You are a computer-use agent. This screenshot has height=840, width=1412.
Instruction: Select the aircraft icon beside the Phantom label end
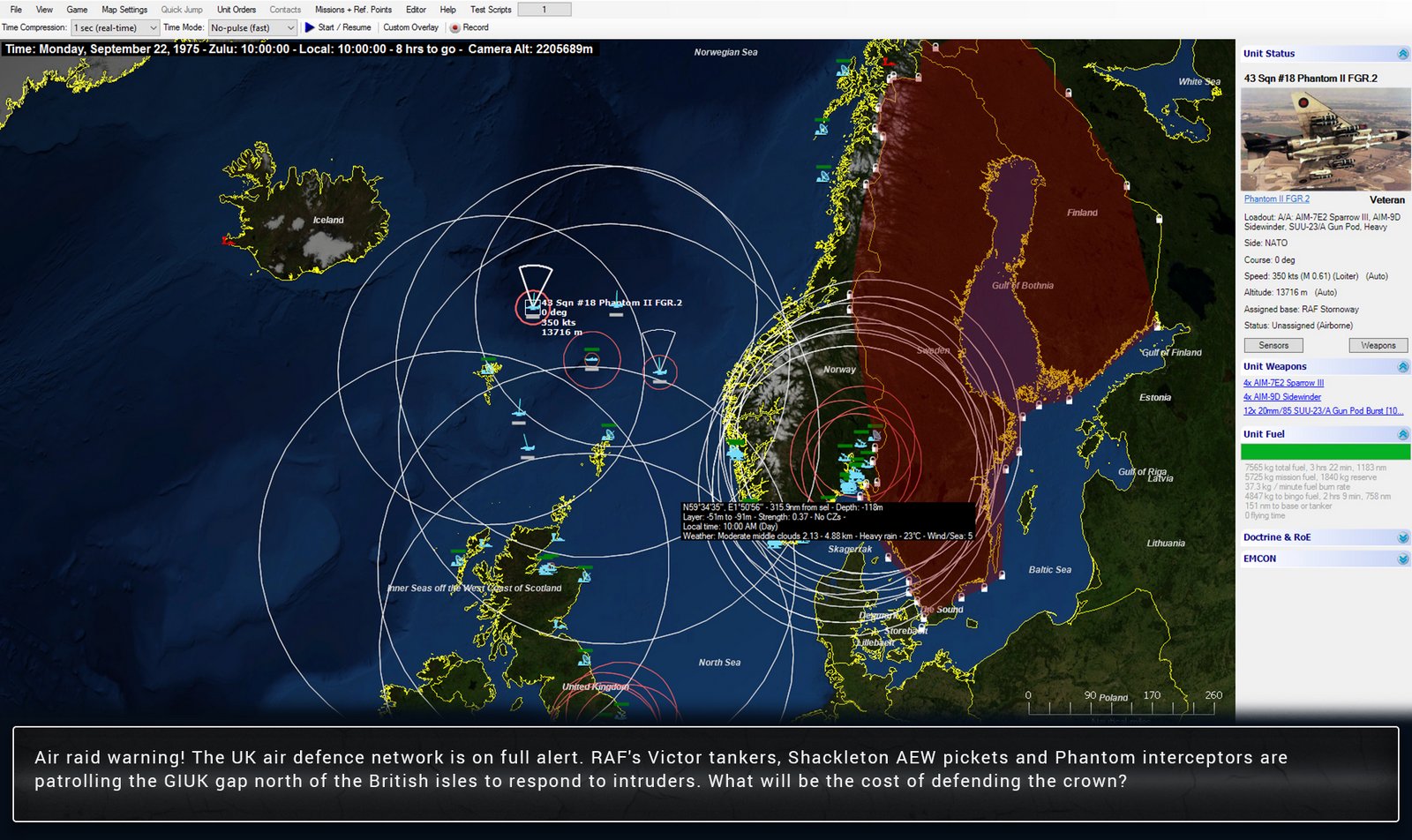[615, 305]
